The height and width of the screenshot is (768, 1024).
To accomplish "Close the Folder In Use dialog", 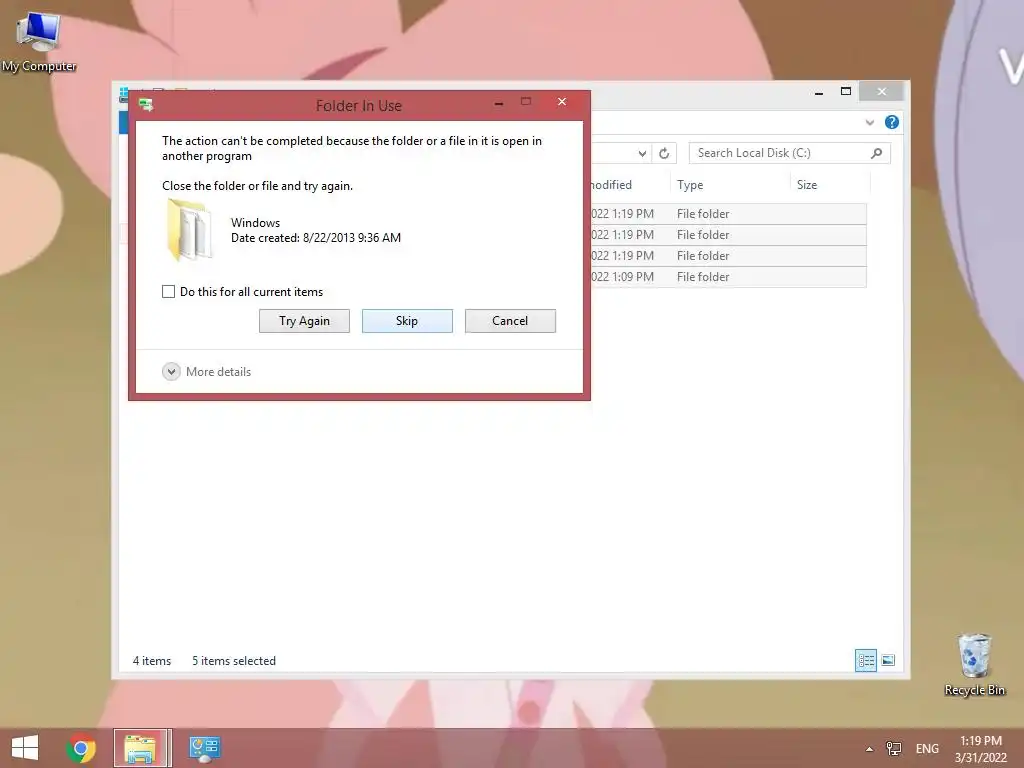I will [562, 102].
